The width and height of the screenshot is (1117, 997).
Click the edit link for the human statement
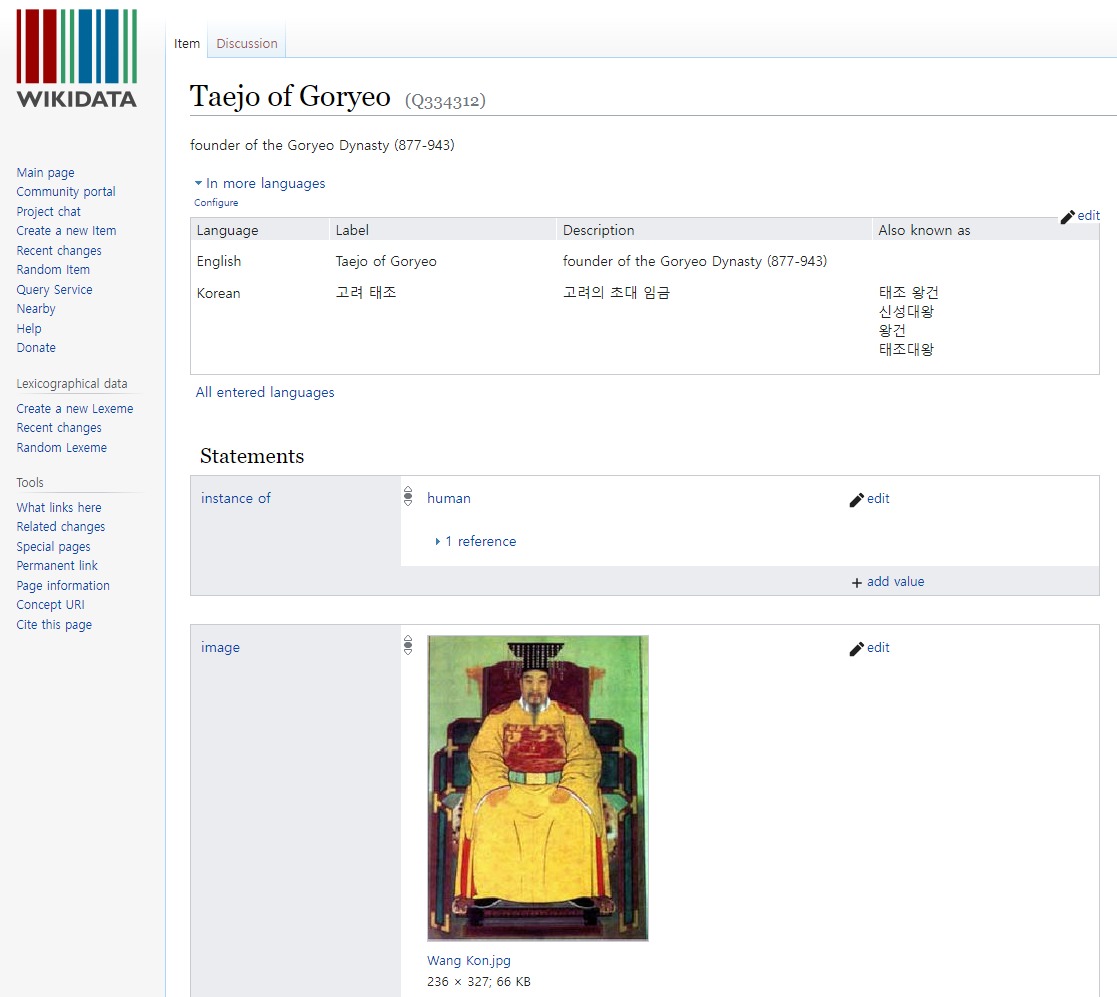coord(870,499)
